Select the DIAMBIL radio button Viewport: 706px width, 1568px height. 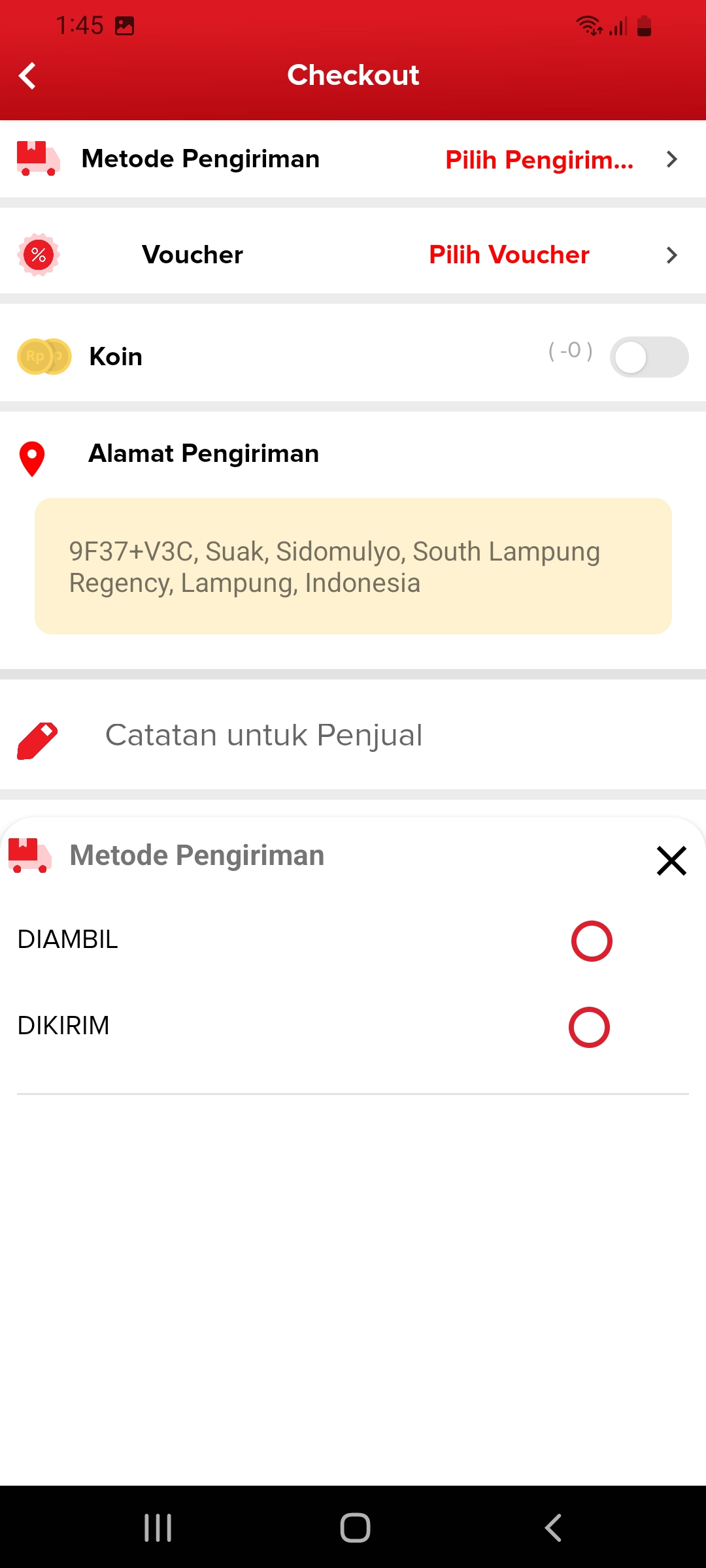(x=592, y=941)
